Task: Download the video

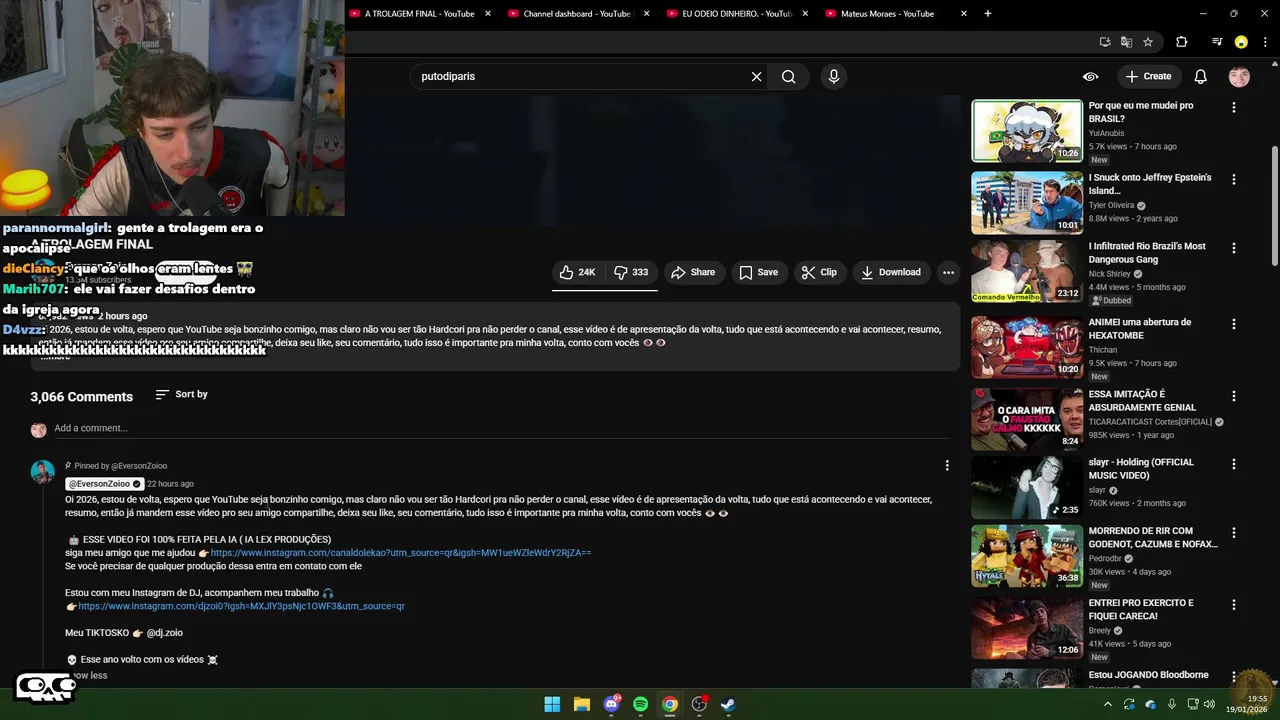Action: pos(890,272)
